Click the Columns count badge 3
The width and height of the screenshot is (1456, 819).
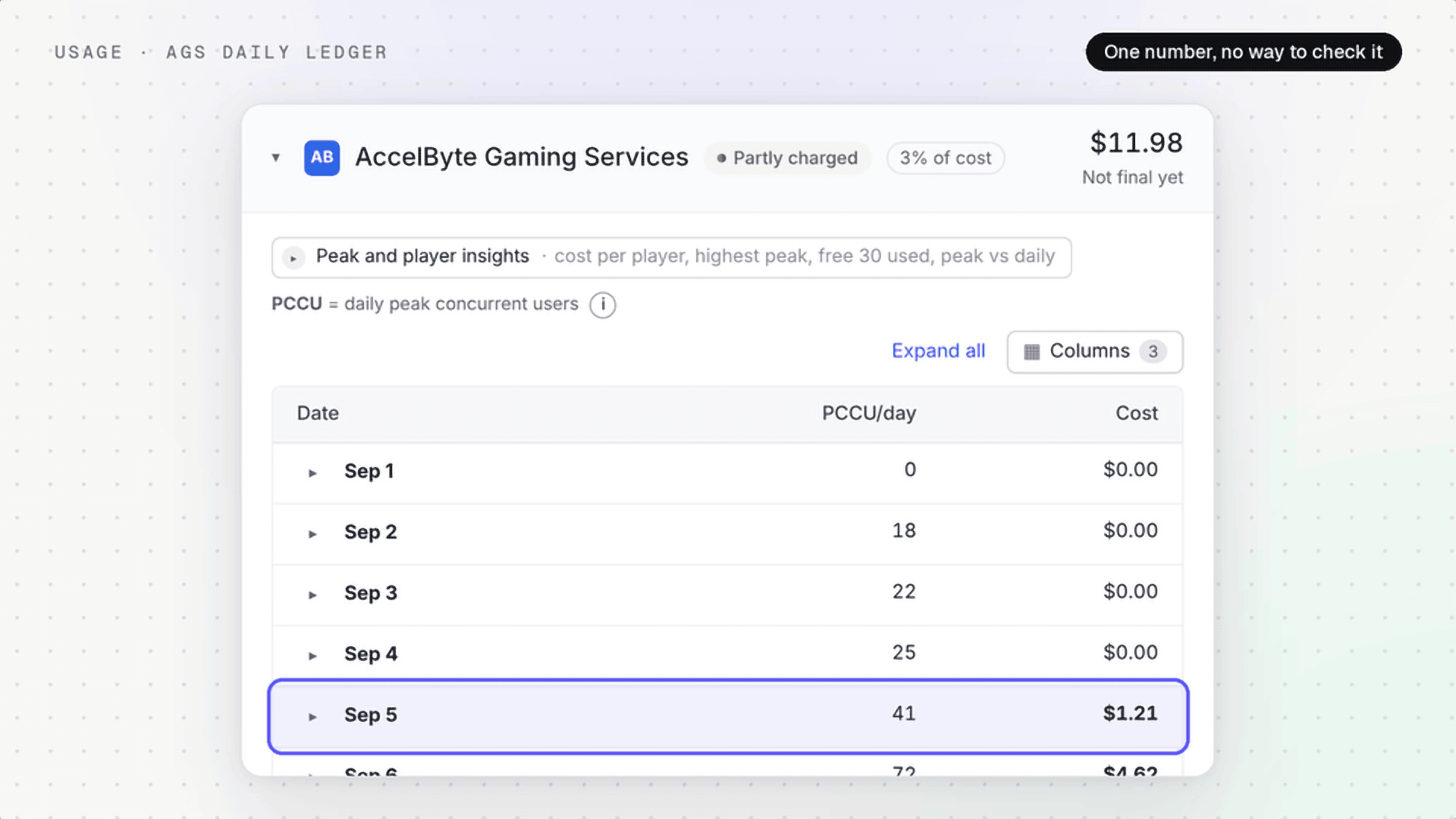pos(1153,352)
